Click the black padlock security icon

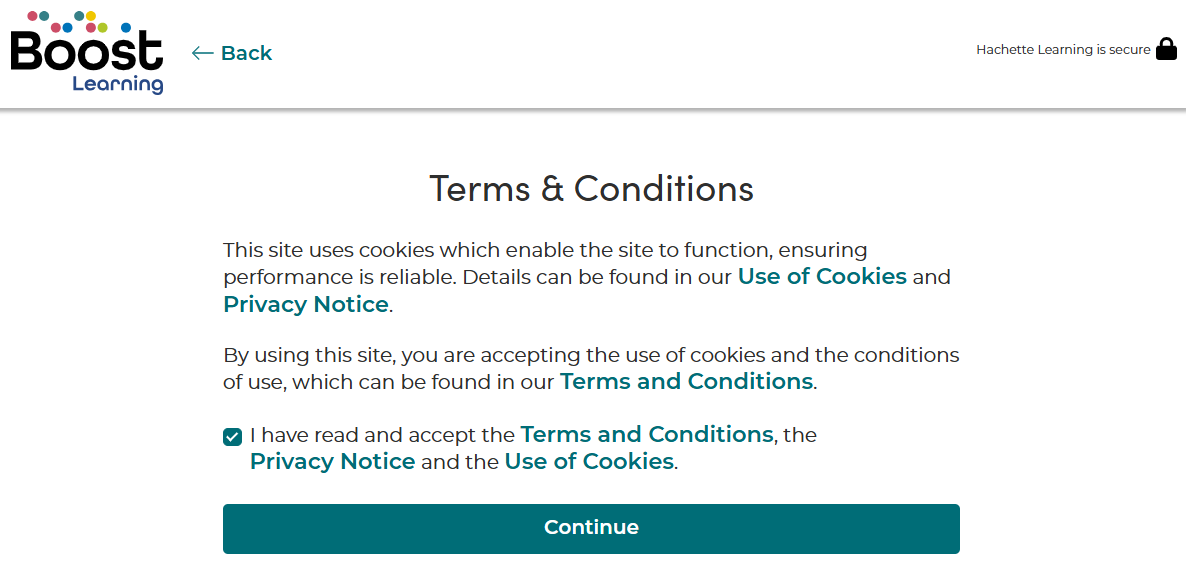coord(1167,50)
